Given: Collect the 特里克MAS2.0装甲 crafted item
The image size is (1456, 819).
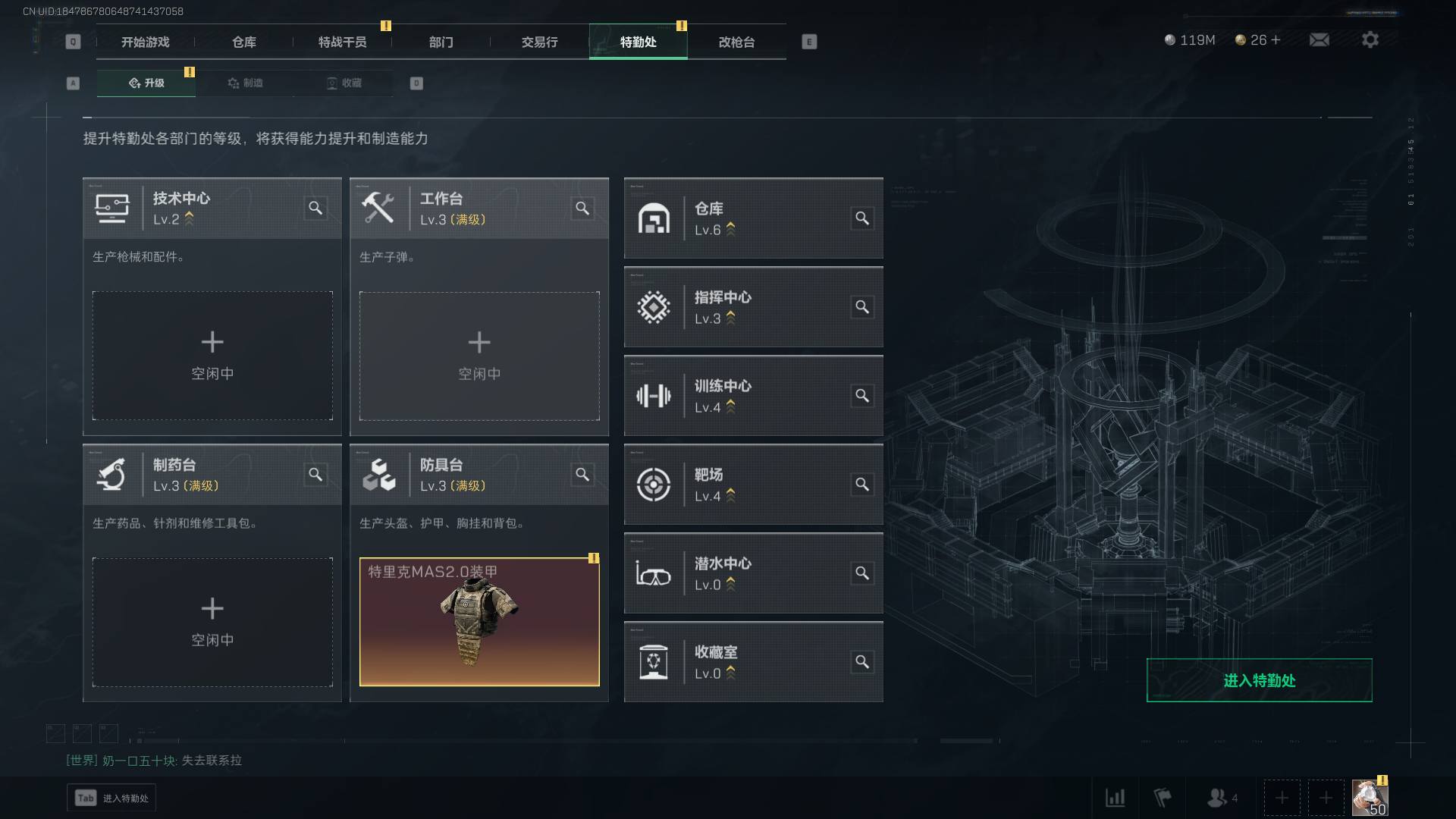Looking at the screenshot, I should (479, 622).
